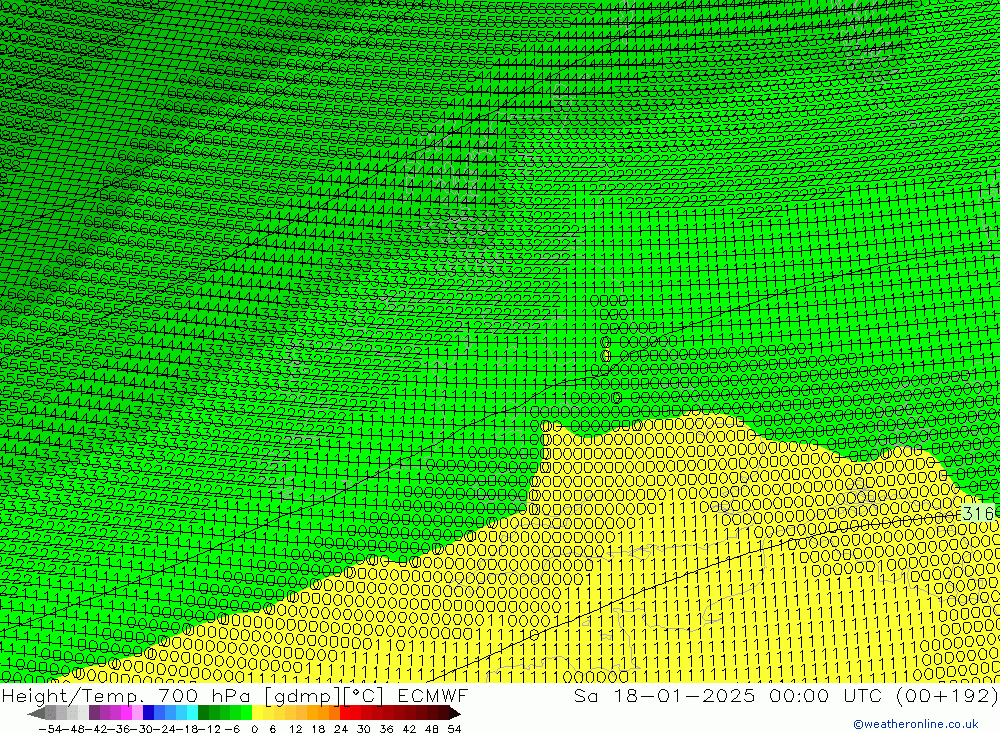Click the dark right arrow of color scale
The height and width of the screenshot is (733, 1000).
pyautogui.click(x=455, y=713)
